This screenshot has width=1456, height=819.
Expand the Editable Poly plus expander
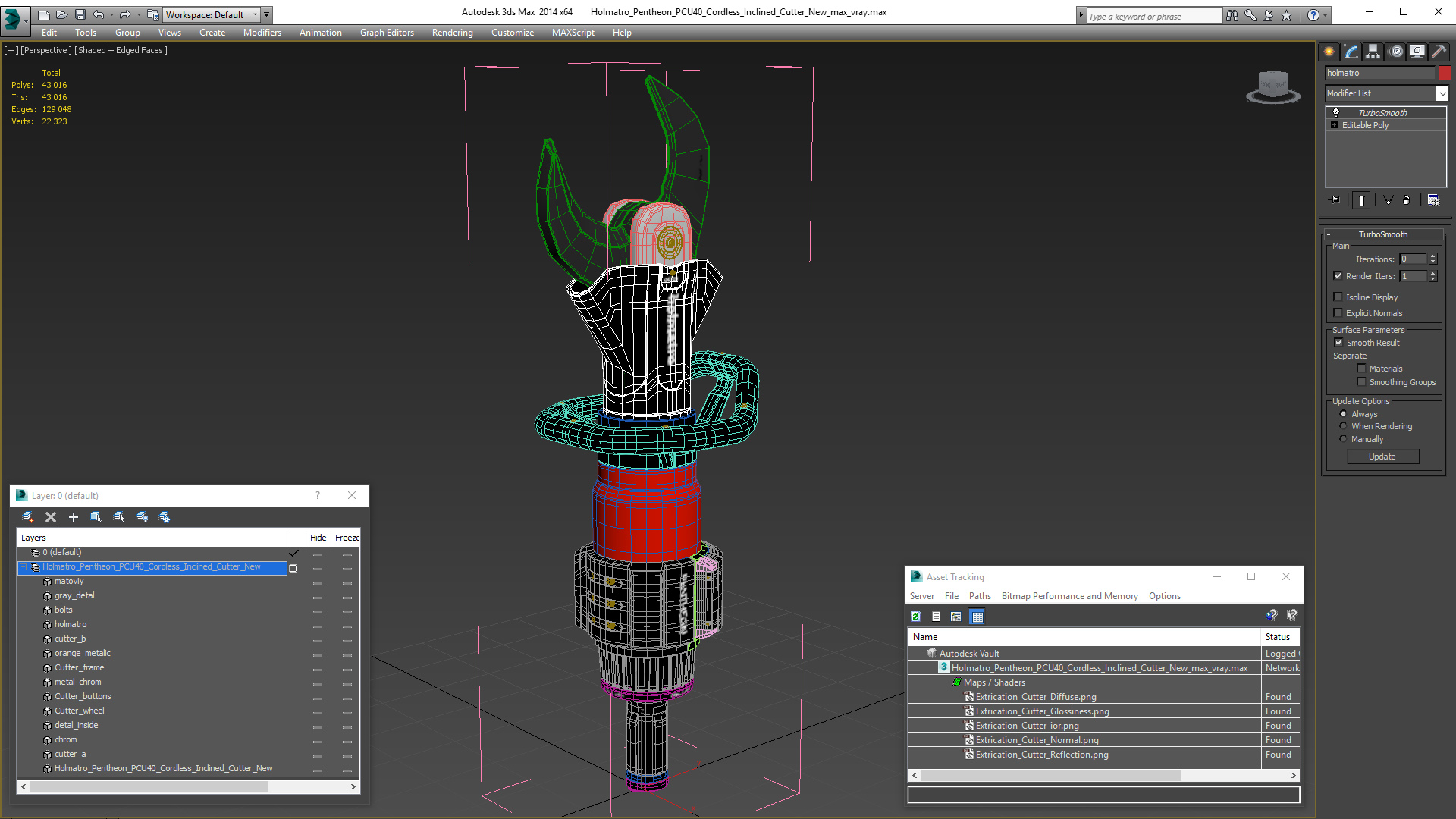tap(1334, 125)
